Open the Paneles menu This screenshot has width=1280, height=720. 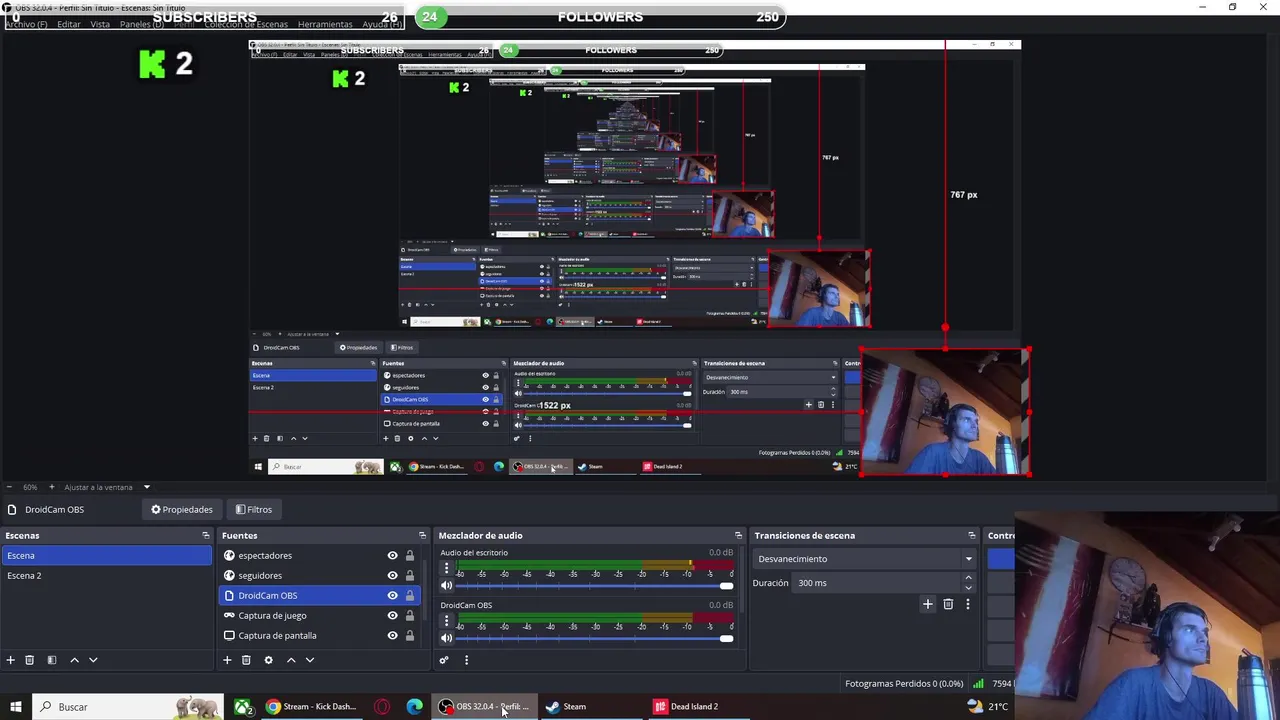(141, 24)
